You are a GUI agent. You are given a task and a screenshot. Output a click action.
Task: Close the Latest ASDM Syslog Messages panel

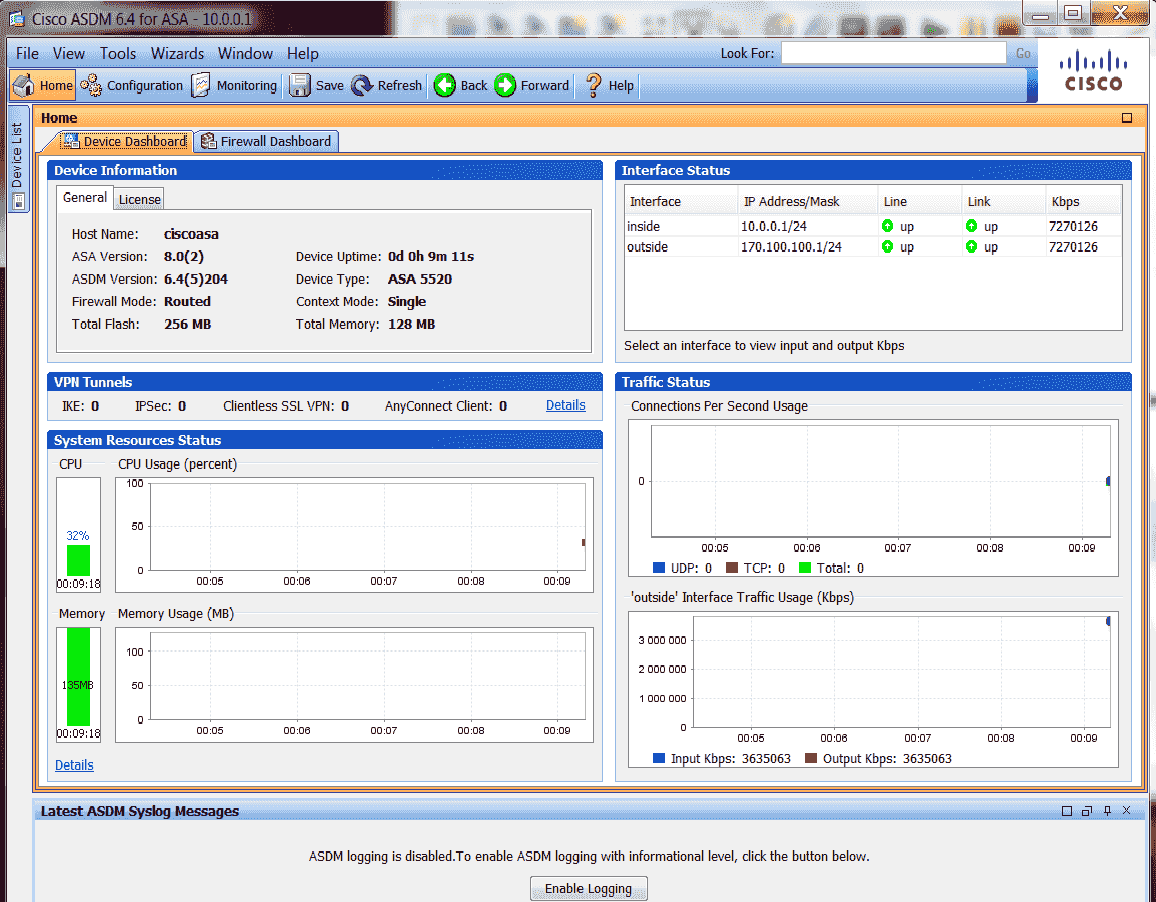point(1127,811)
